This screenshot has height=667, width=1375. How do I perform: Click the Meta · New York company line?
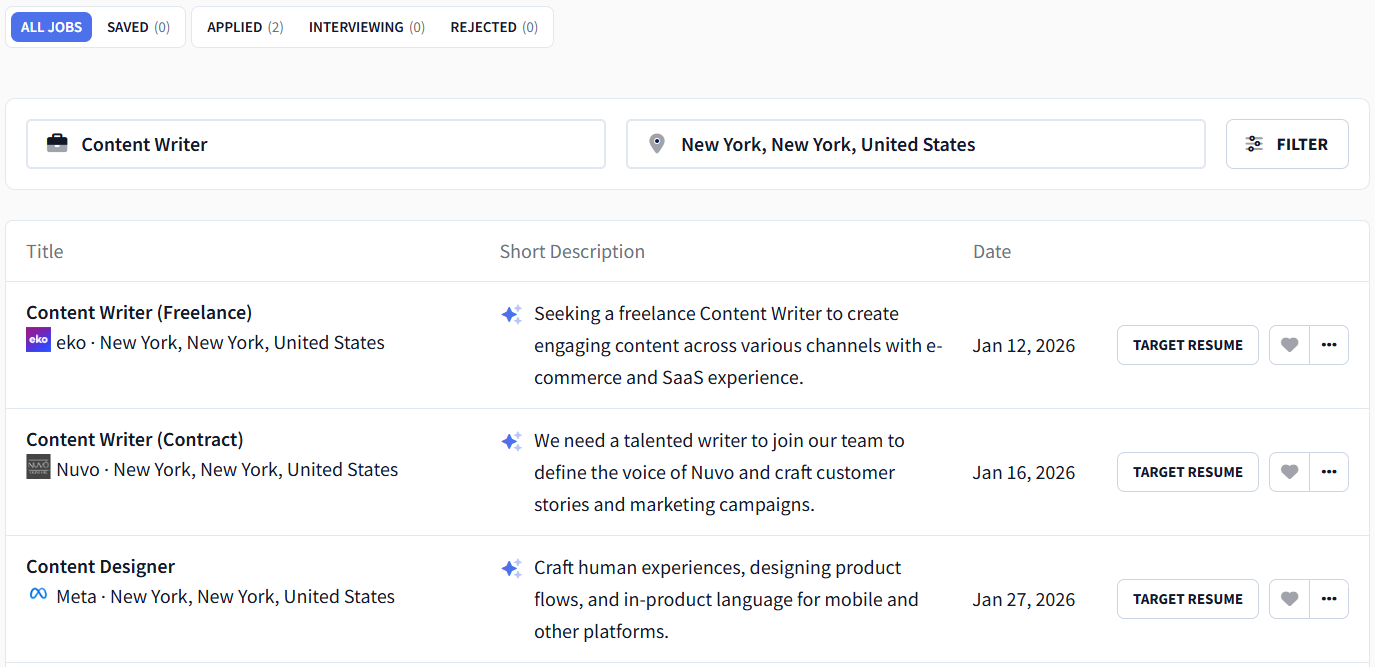coord(225,596)
